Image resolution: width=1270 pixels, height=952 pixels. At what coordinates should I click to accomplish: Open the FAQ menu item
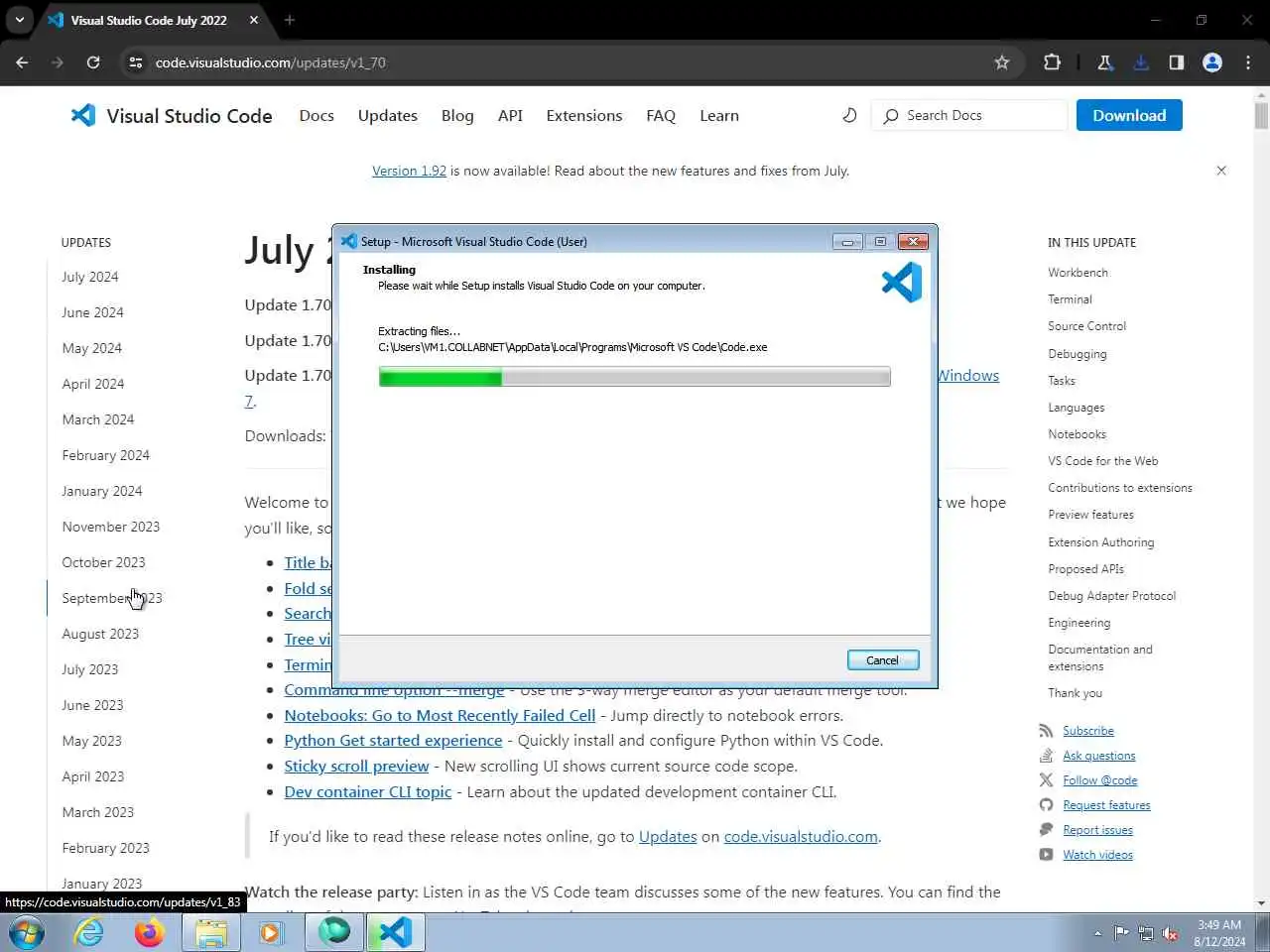pyautogui.click(x=661, y=116)
